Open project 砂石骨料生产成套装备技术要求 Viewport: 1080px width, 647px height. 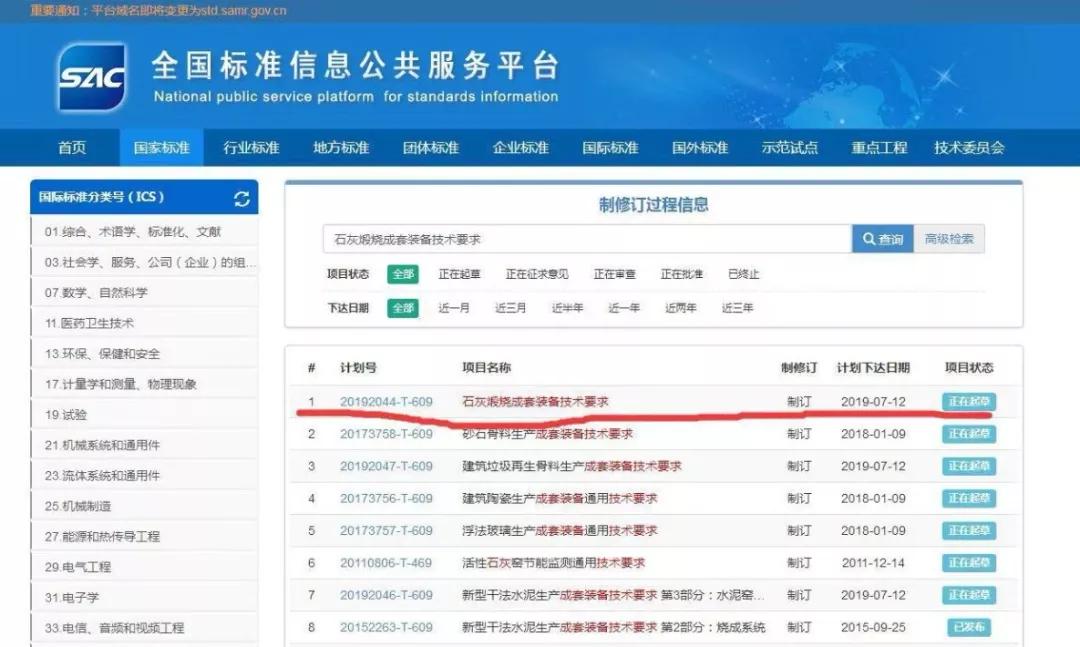click(547, 434)
